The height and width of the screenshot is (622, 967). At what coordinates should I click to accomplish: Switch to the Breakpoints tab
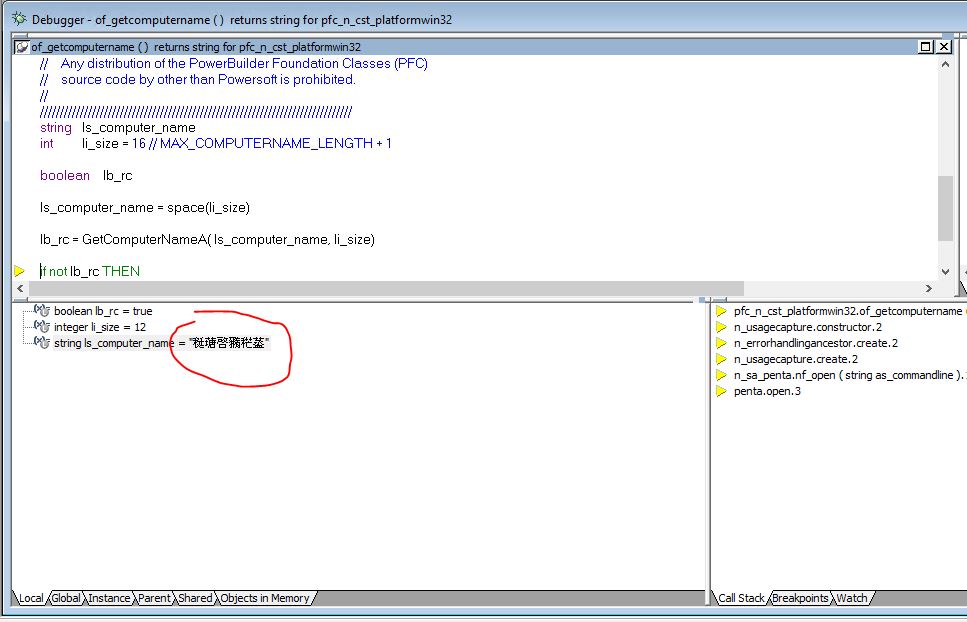pyautogui.click(x=800, y=598)
